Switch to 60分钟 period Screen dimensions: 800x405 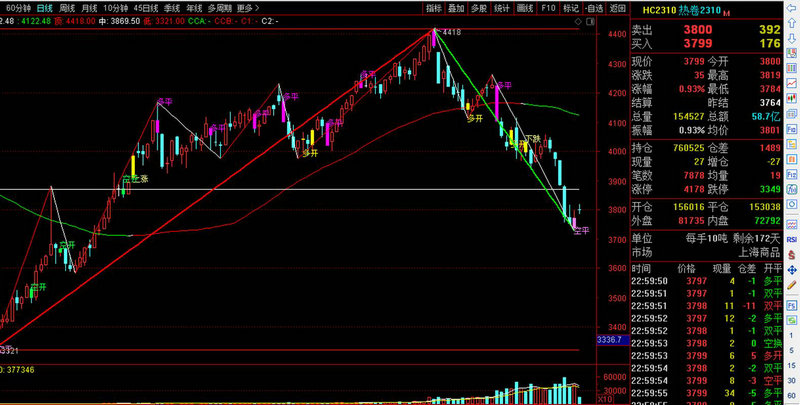[x=18, y=8]
